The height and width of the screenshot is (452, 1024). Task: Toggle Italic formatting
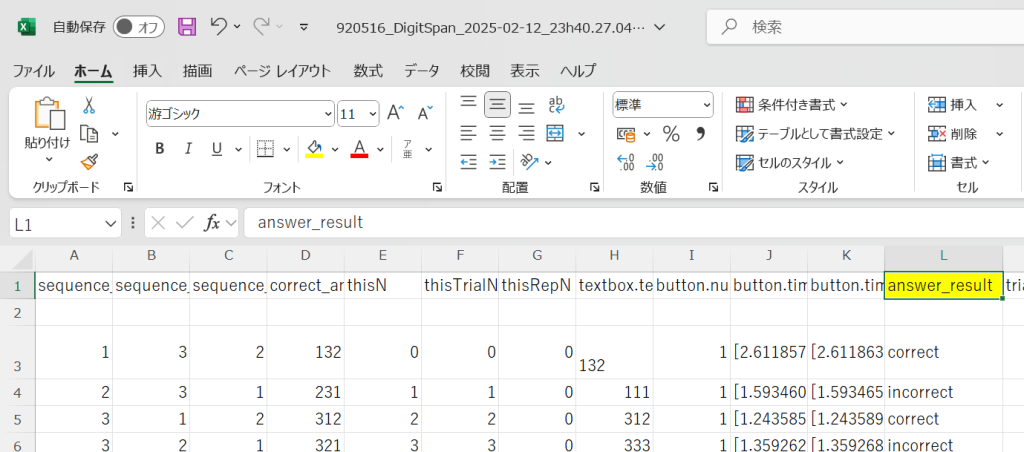click(187, 149)
